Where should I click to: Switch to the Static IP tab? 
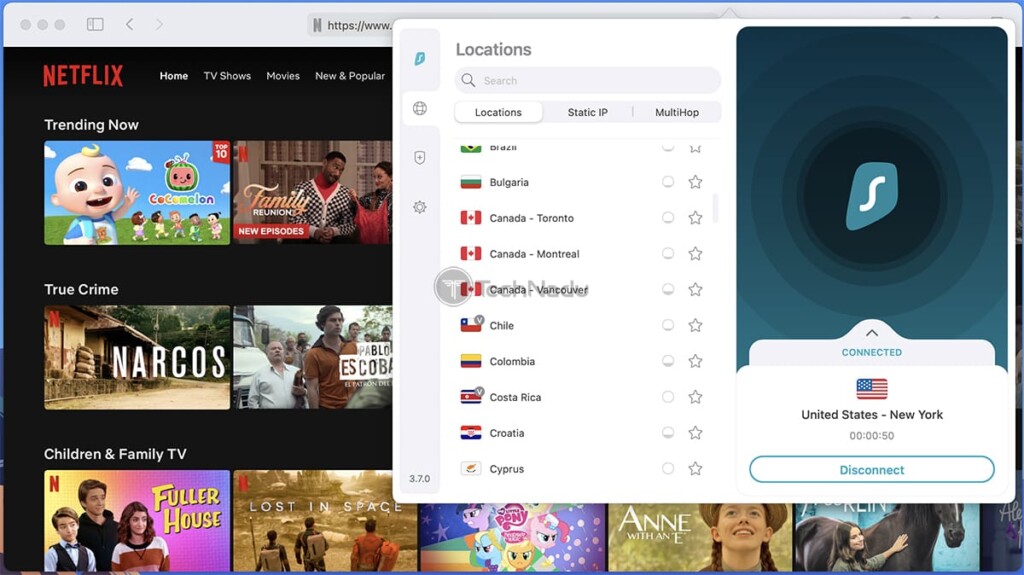coord(588,112)
